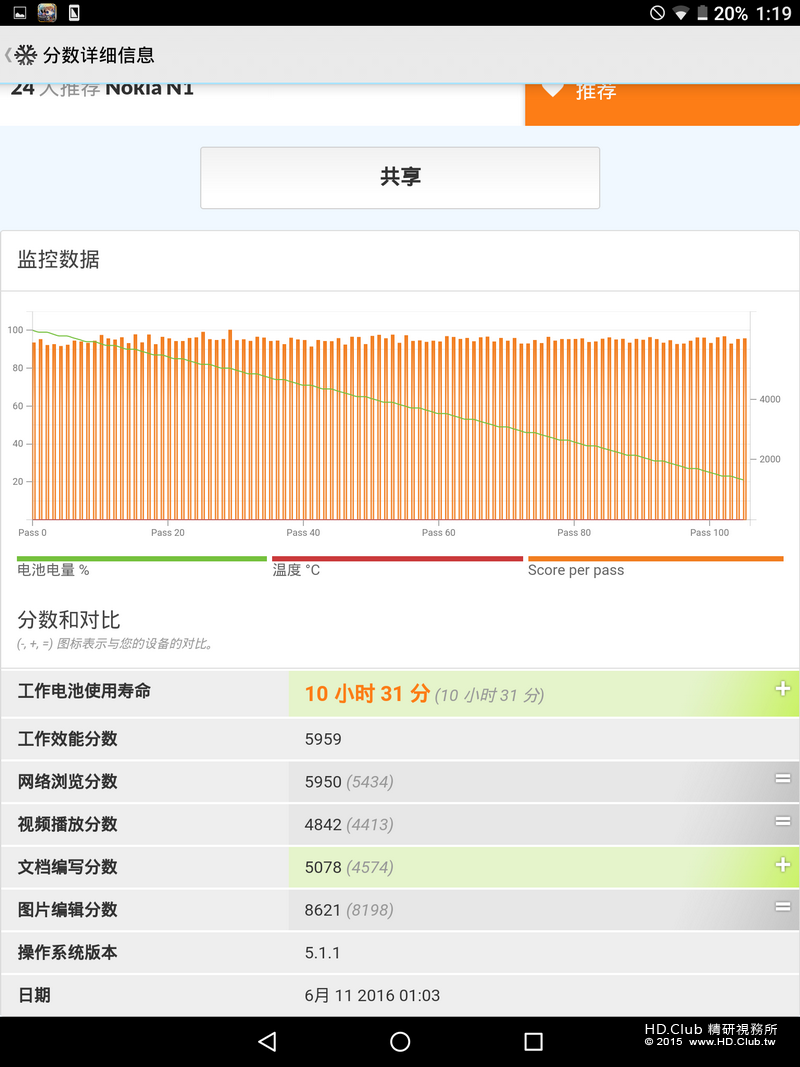The width and height of the screenshot is (800, 1067).
Task: Tap the 共享 share button
Action: click(x=400, y=178)
